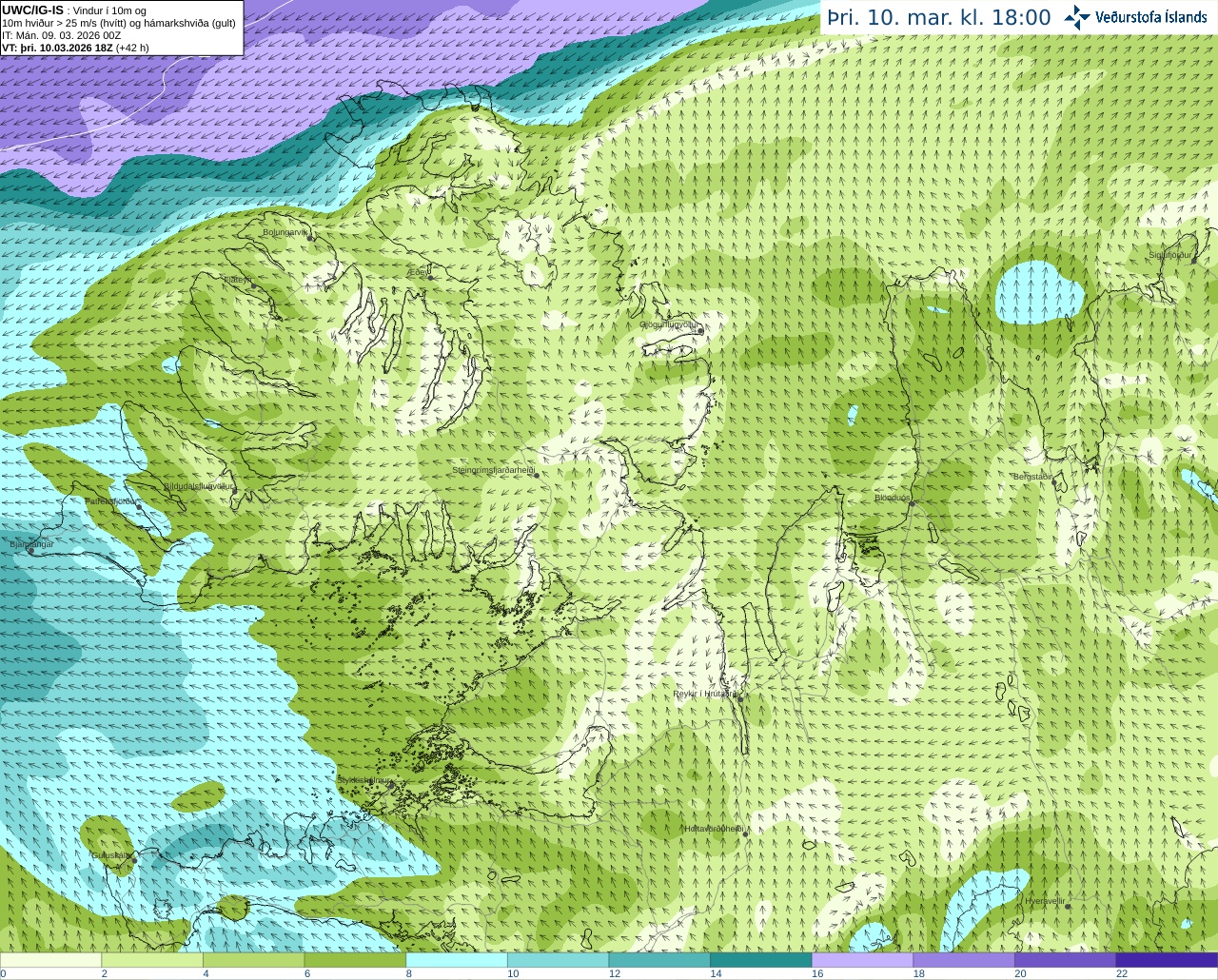
Task: Pick the 6–8 m/s olive green legend swatch
Action: [355, 960]
